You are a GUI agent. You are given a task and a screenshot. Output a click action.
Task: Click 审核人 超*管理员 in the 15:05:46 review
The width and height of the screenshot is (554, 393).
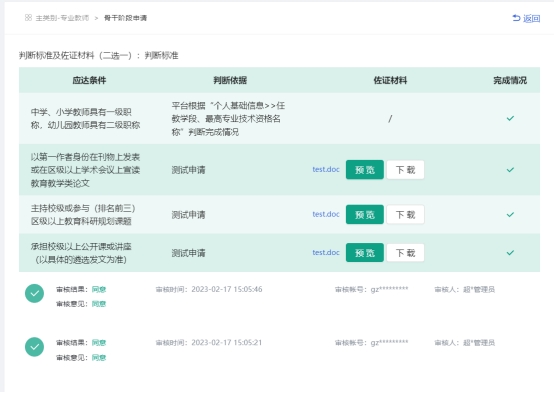(x=464, y=289)
